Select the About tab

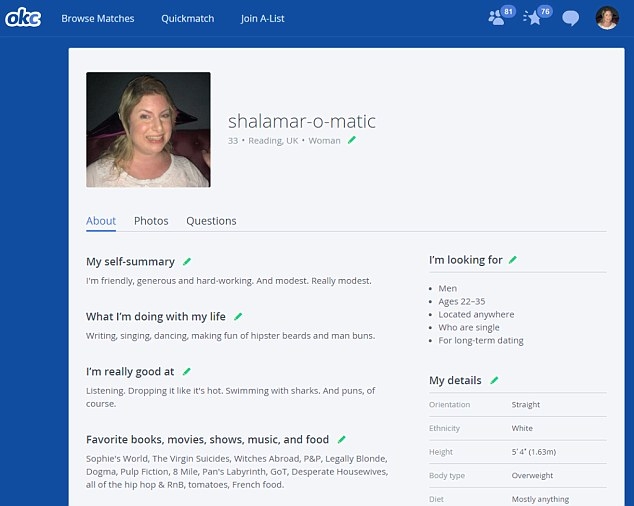[101, 221]
